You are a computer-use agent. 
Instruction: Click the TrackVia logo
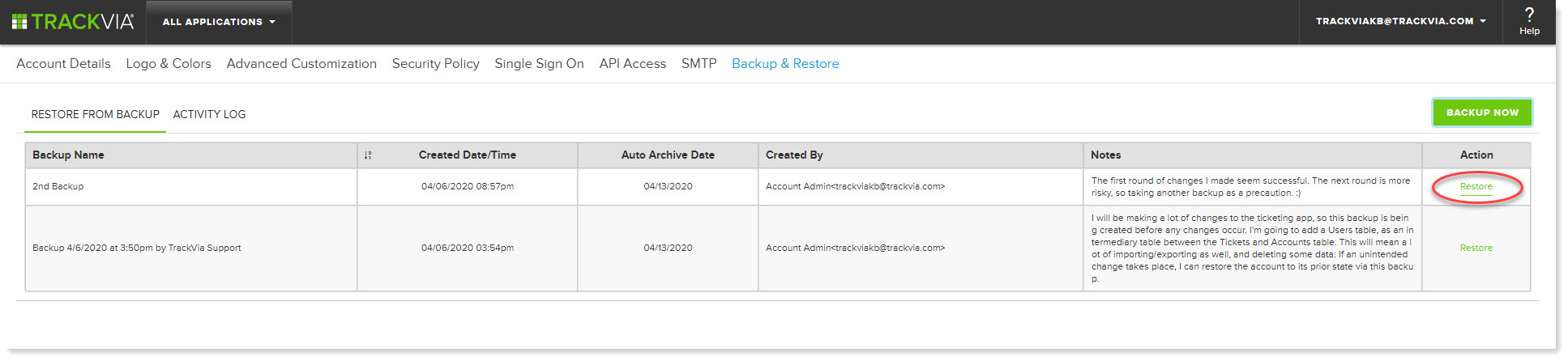[x=73, y=22]
